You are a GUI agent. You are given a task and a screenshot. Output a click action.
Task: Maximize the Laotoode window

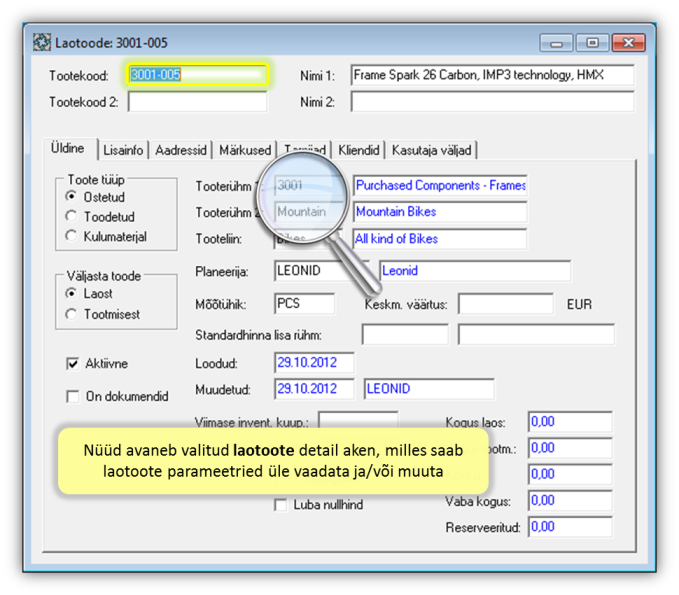coord(592,43)
